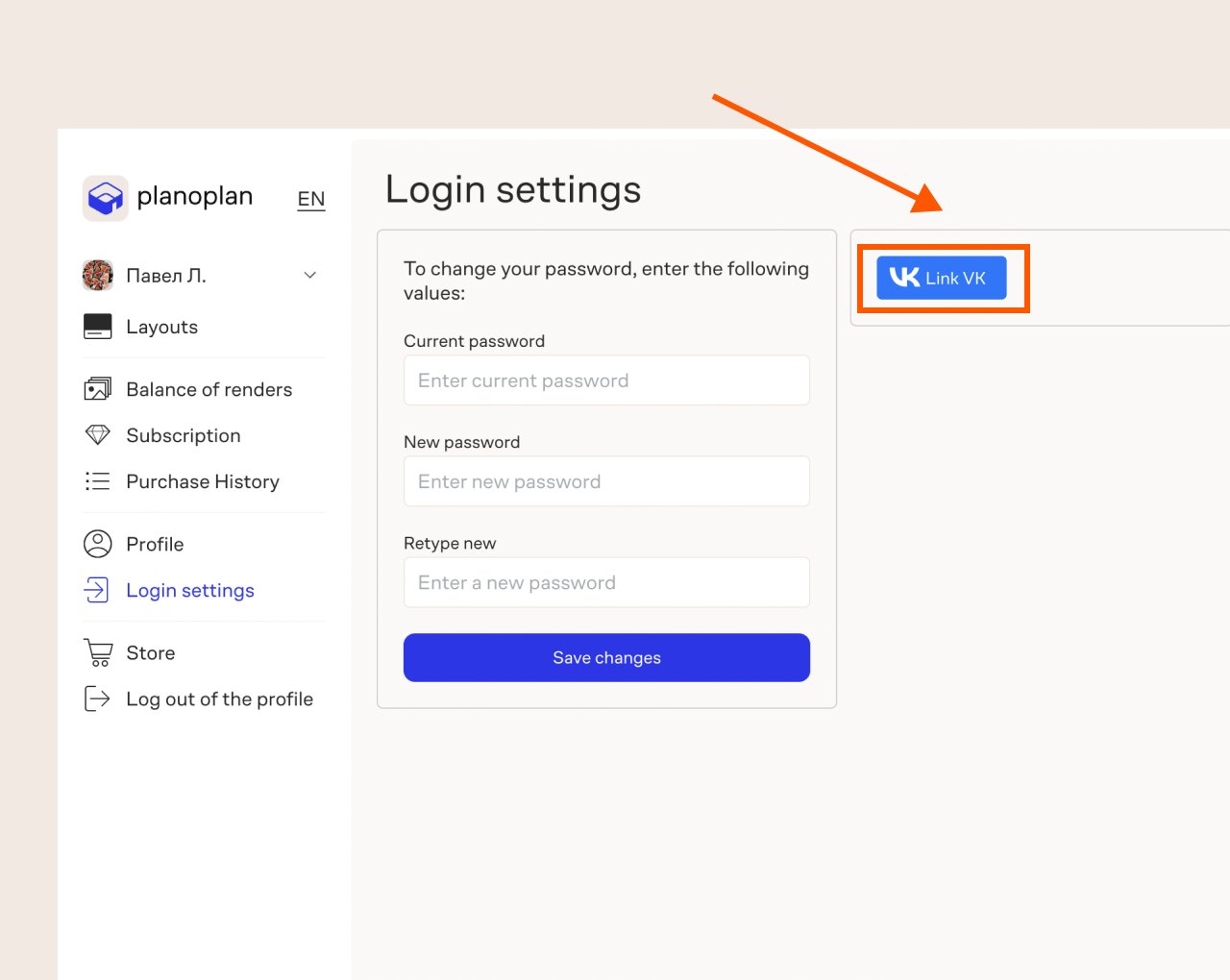Expand the Павел Л. account chevron
The width and height of the screenshot is (1230, 980).
pyautogui.click(x=309, y=276)
